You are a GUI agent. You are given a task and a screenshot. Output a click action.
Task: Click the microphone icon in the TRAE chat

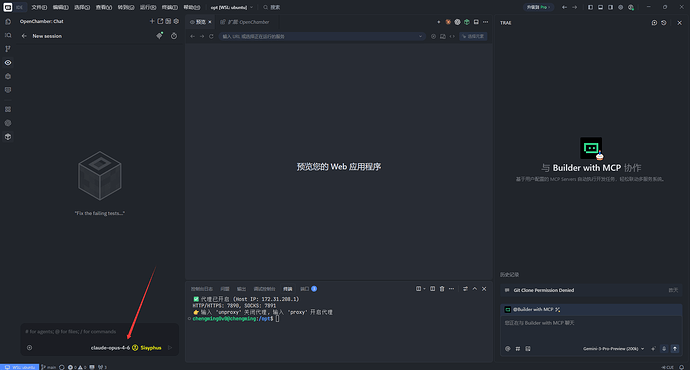[664, 348]
